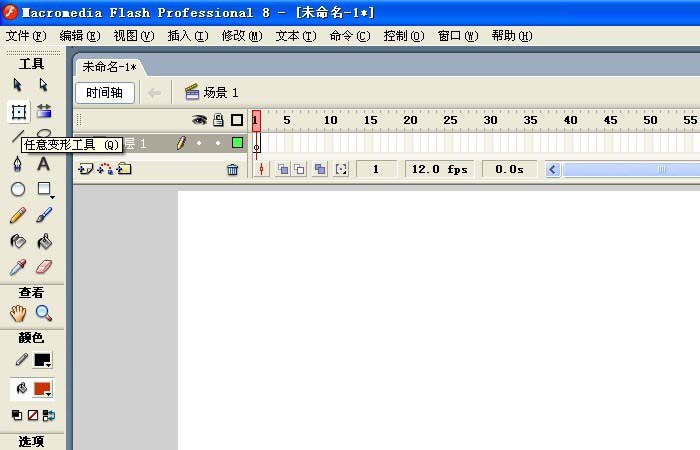Viewport: 700px width, 450px height.
Task: Click the pencil icon on layer 1
Action: pos(181,143)
